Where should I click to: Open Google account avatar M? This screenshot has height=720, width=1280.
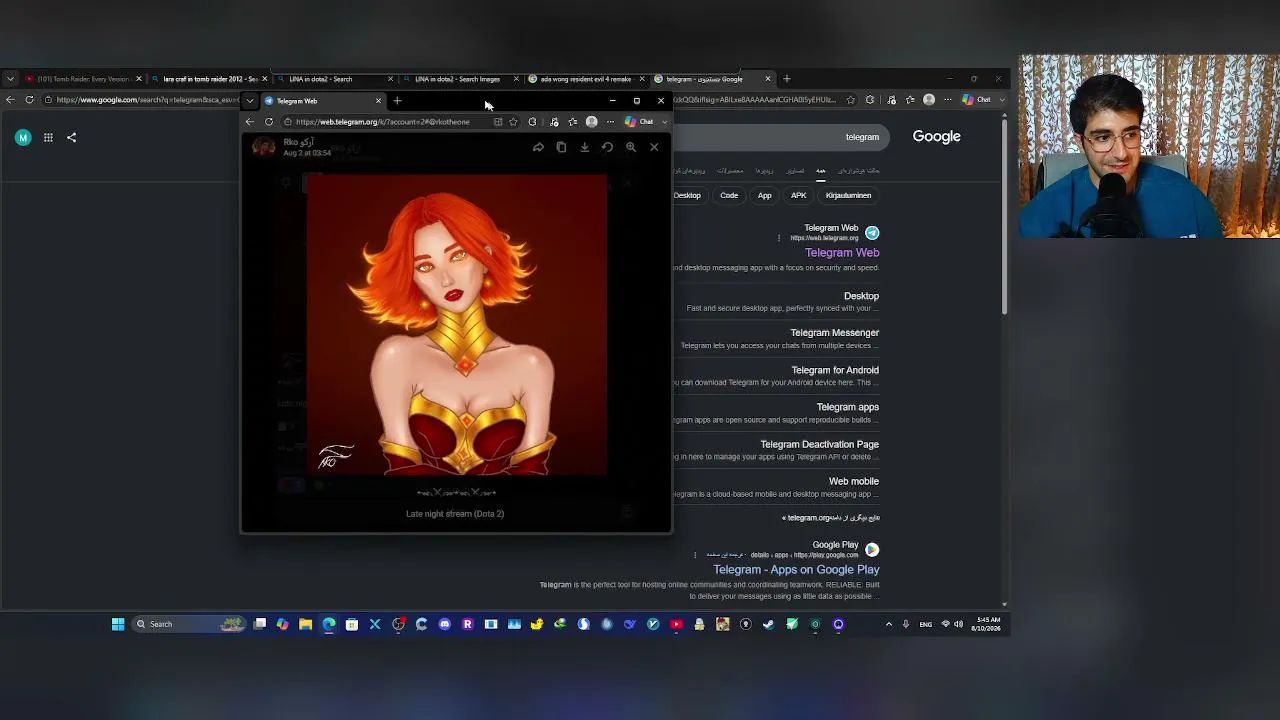[23, 138]
